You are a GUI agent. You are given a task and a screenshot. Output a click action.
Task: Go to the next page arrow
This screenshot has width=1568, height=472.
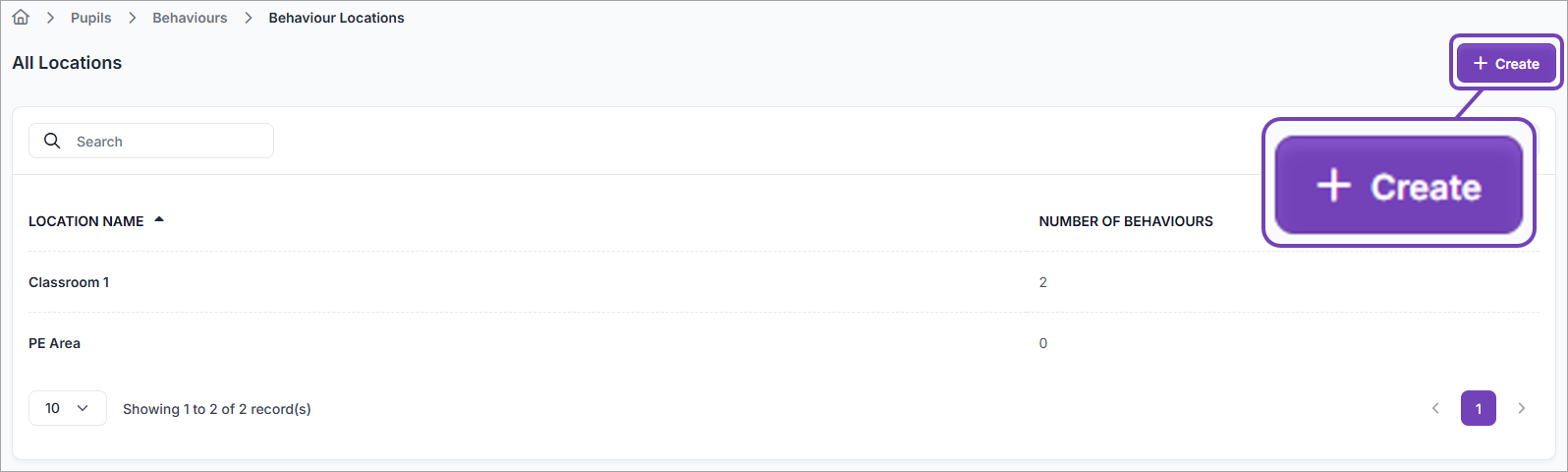coord(1521,408)
